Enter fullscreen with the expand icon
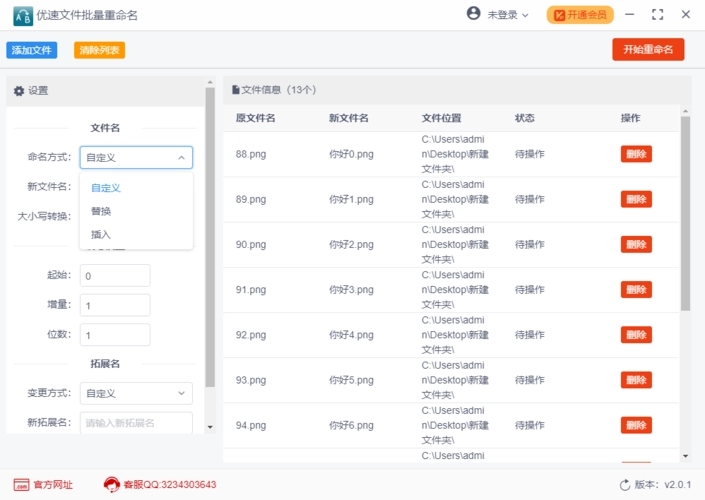This screenshot has width=705, height=500. click(657, 15)
